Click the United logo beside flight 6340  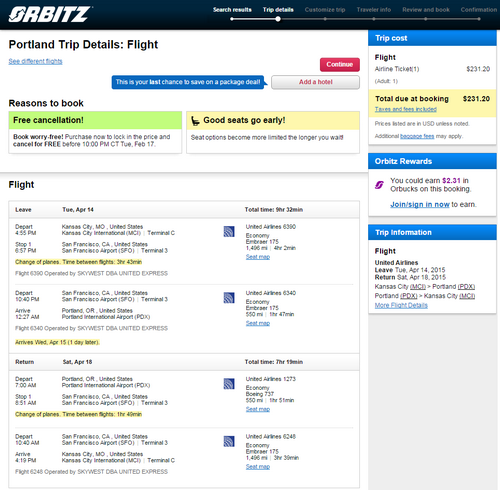click(x=229, y=298)
